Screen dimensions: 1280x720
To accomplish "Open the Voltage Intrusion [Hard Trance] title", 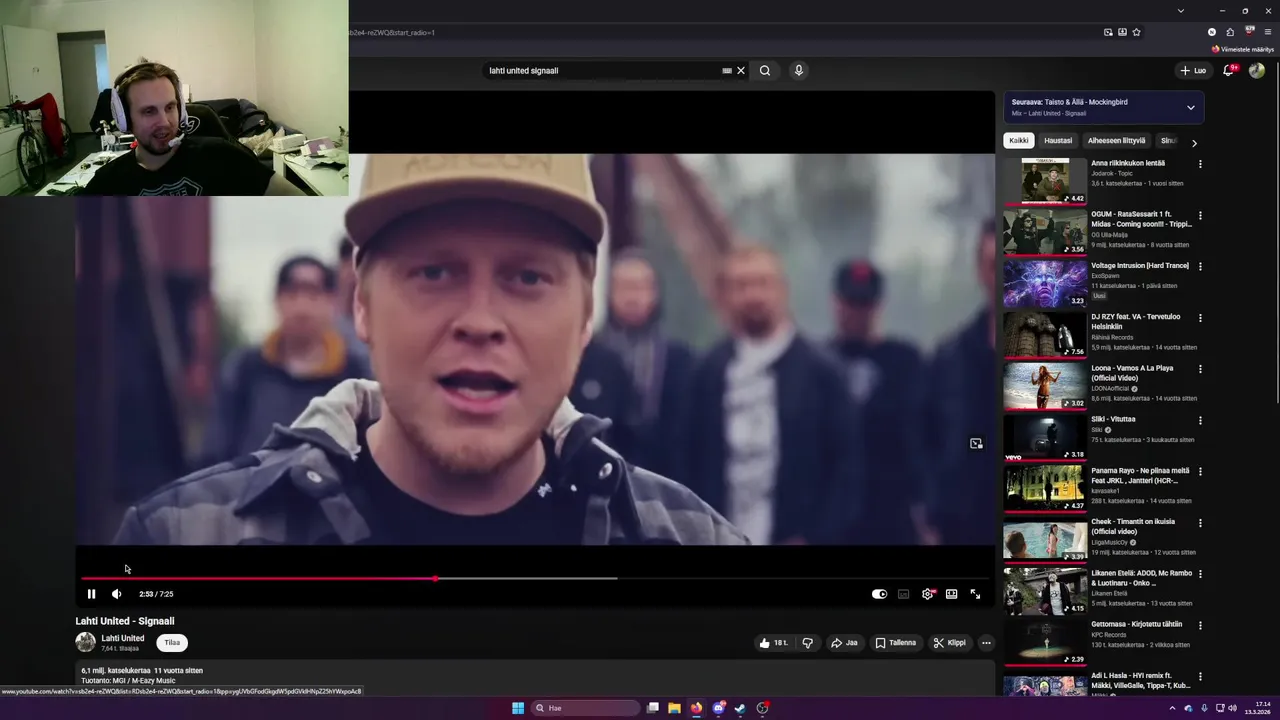I will point(1140,266).
